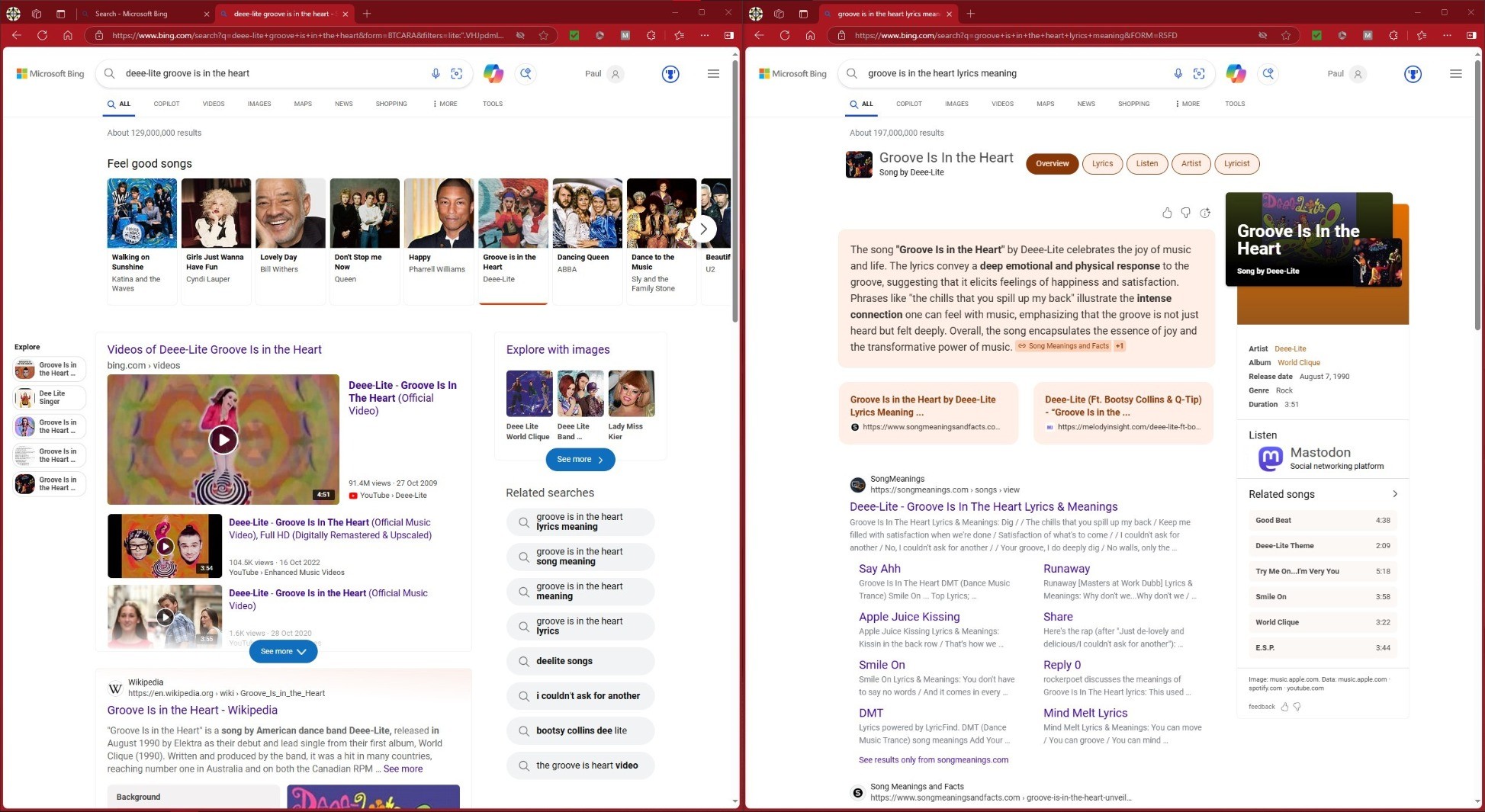Click Rewards trophy icon in left window
This screenshot has height=812, width=1485.
tap(670, 74)
